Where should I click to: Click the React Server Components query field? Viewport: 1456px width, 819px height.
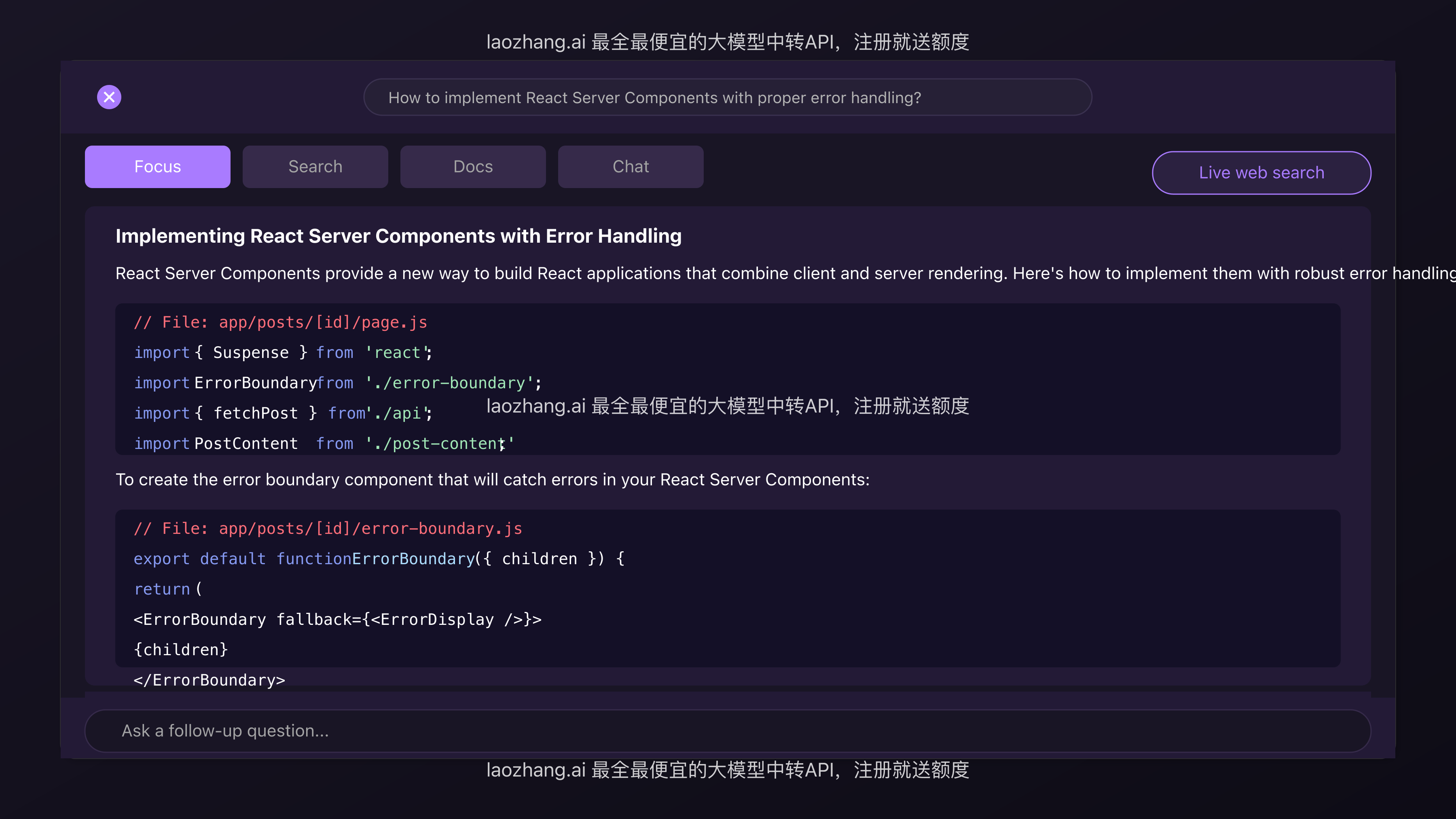tap(728, 98)
